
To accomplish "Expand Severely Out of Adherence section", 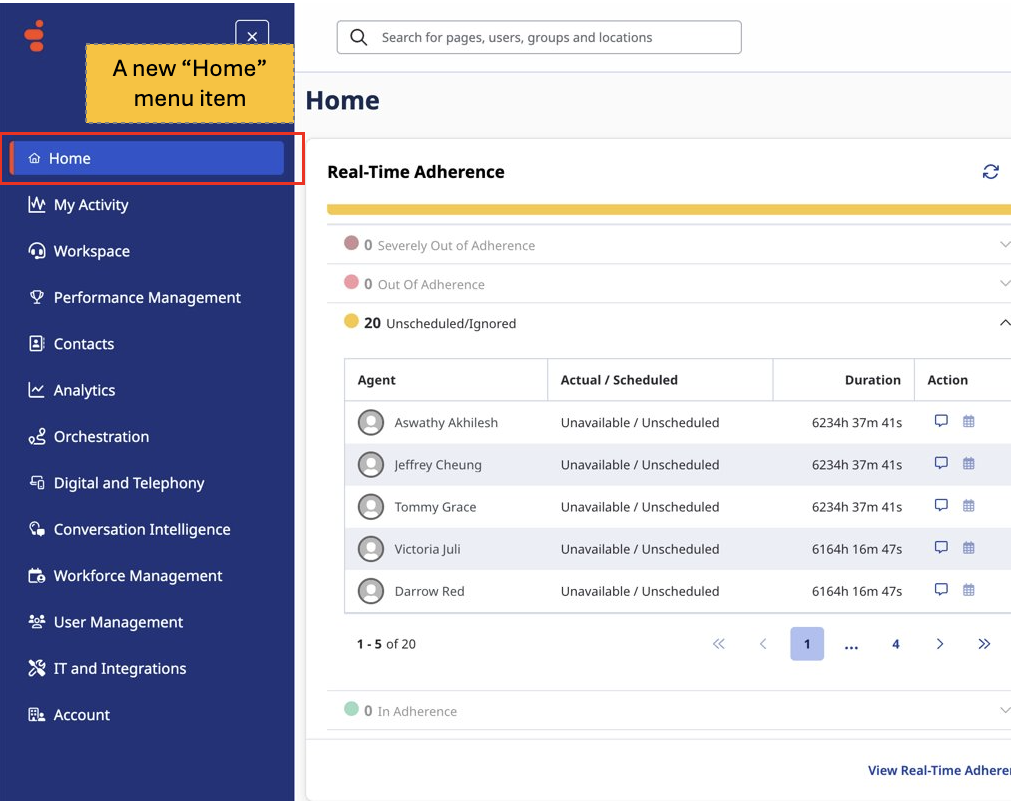I will click(1004, 245).
